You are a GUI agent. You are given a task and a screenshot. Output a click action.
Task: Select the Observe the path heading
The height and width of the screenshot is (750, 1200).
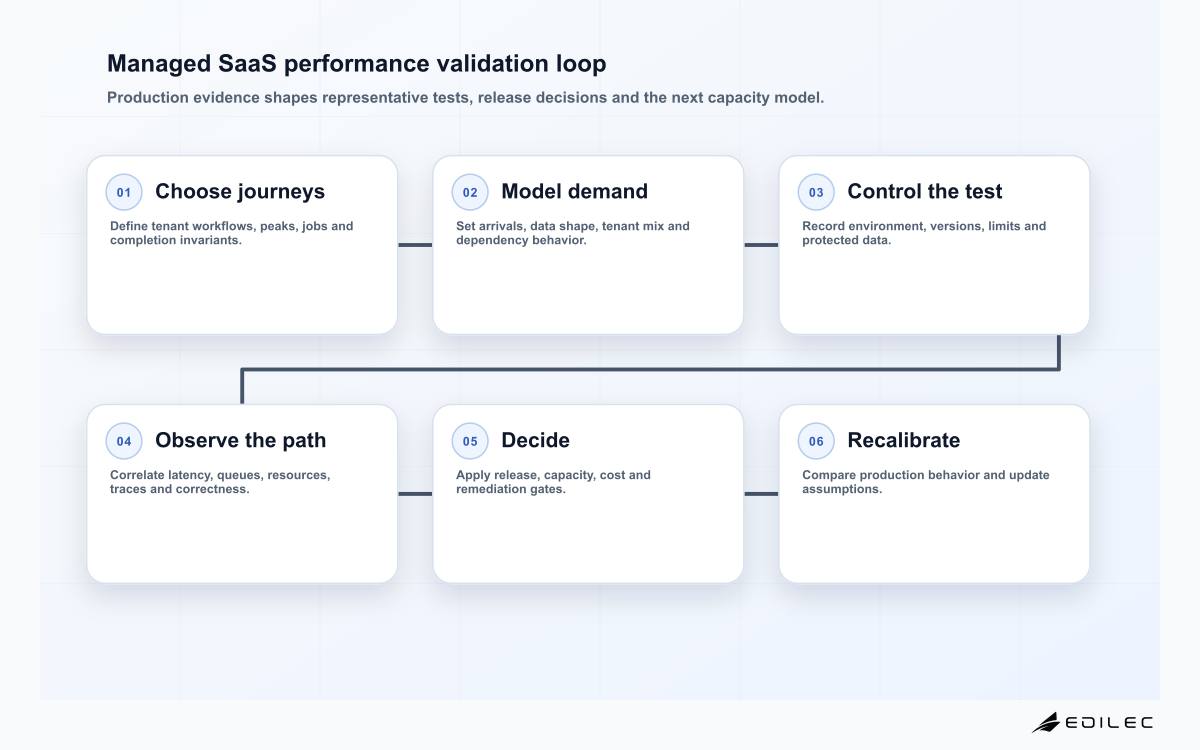[x=240, y=441]
